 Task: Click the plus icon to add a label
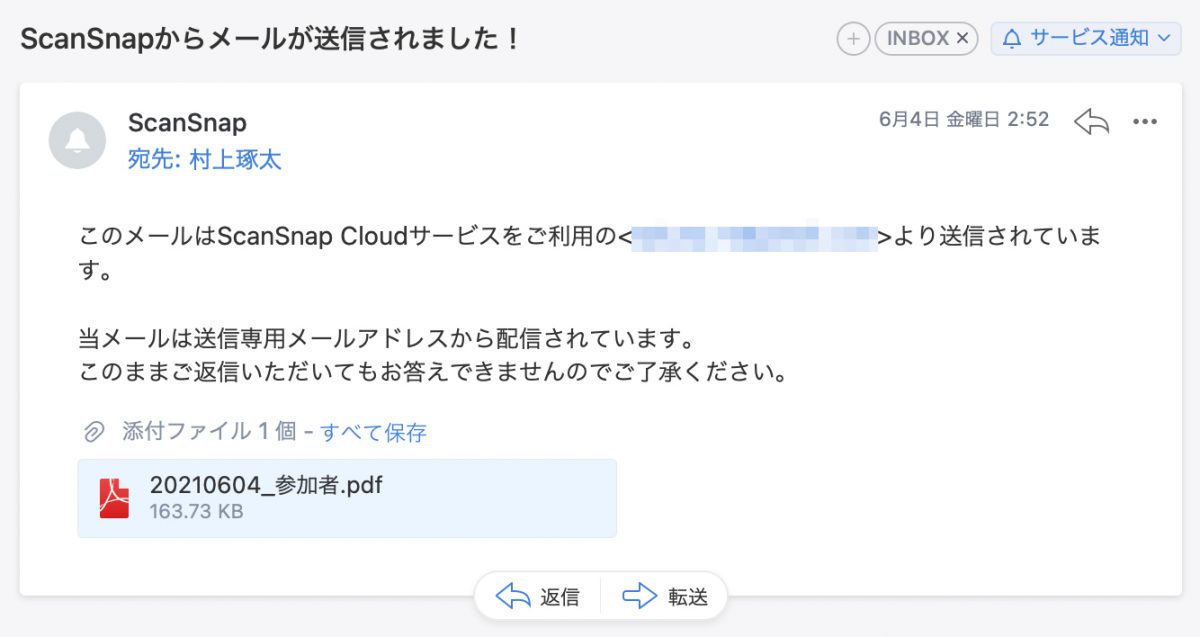[853, 39]
